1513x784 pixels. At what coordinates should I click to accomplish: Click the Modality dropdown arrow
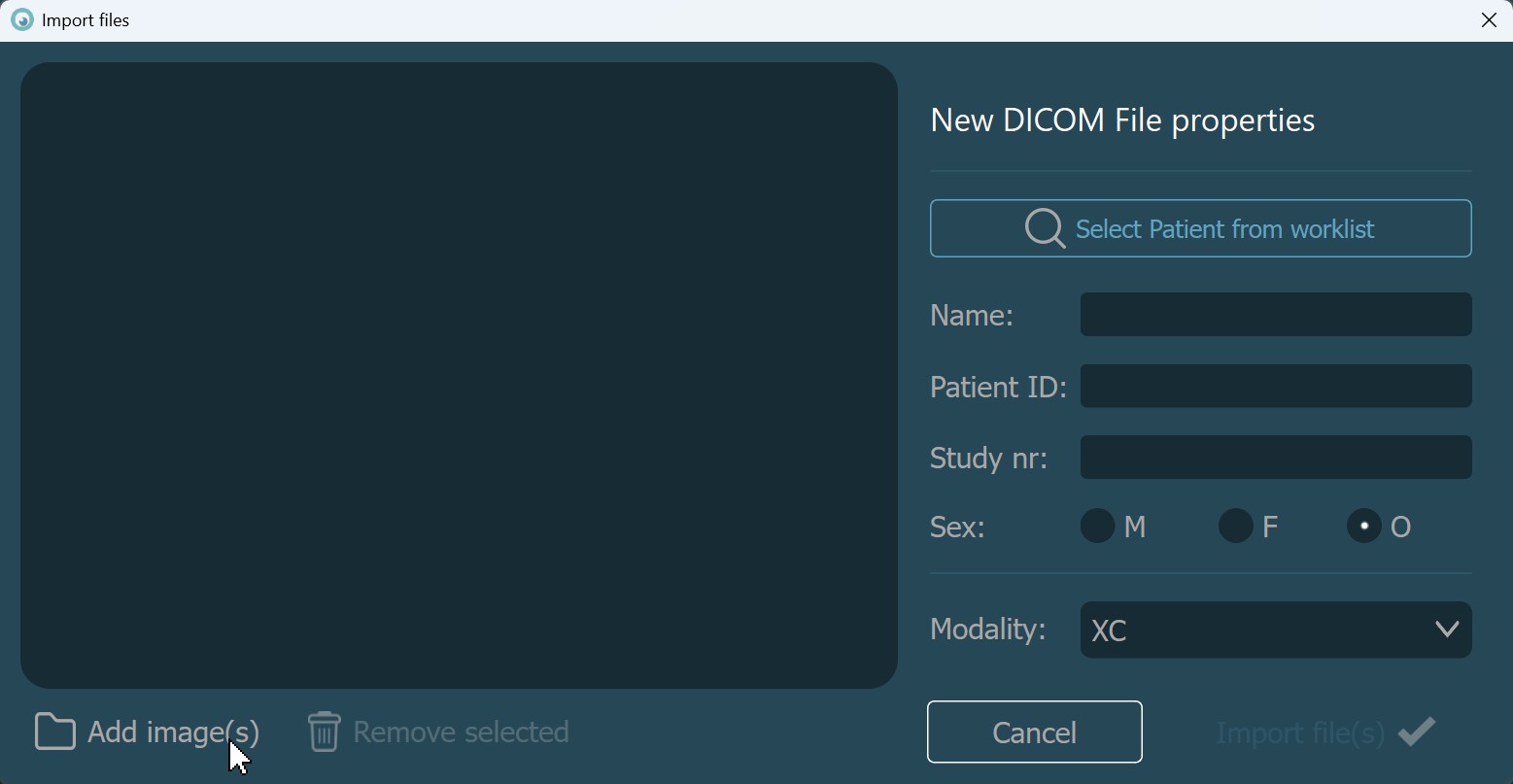[x=1446, y=631]
